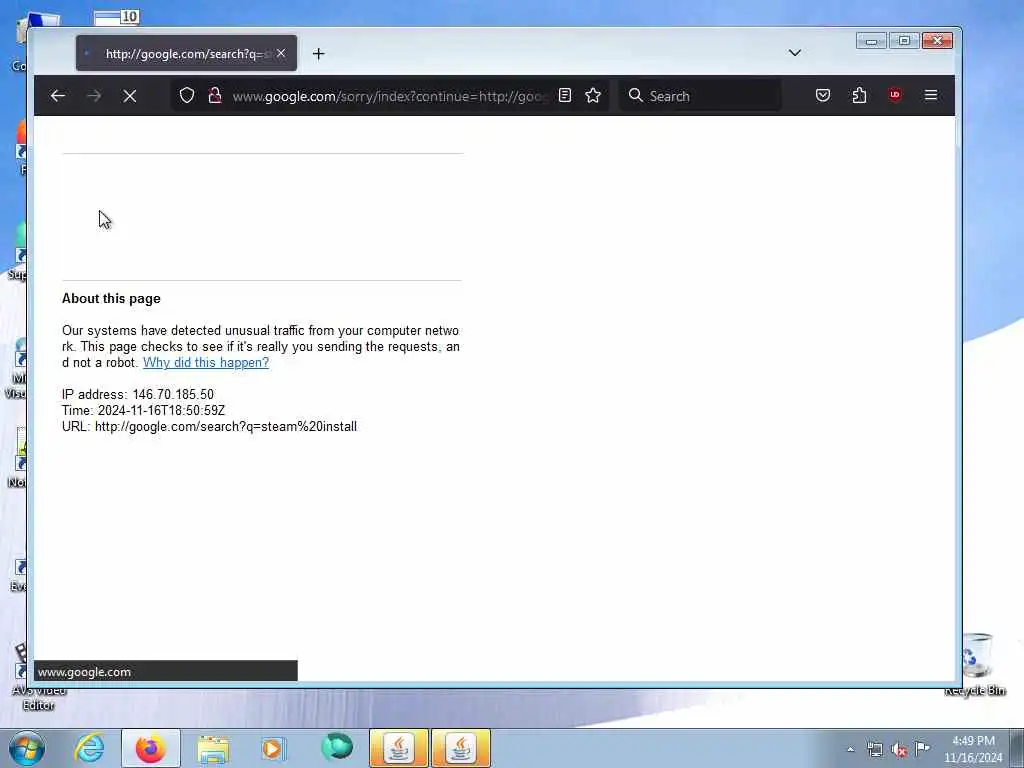The image size is (1024, 768).
Task: Click the Search box in toolbar
Action: pos(700,96)
